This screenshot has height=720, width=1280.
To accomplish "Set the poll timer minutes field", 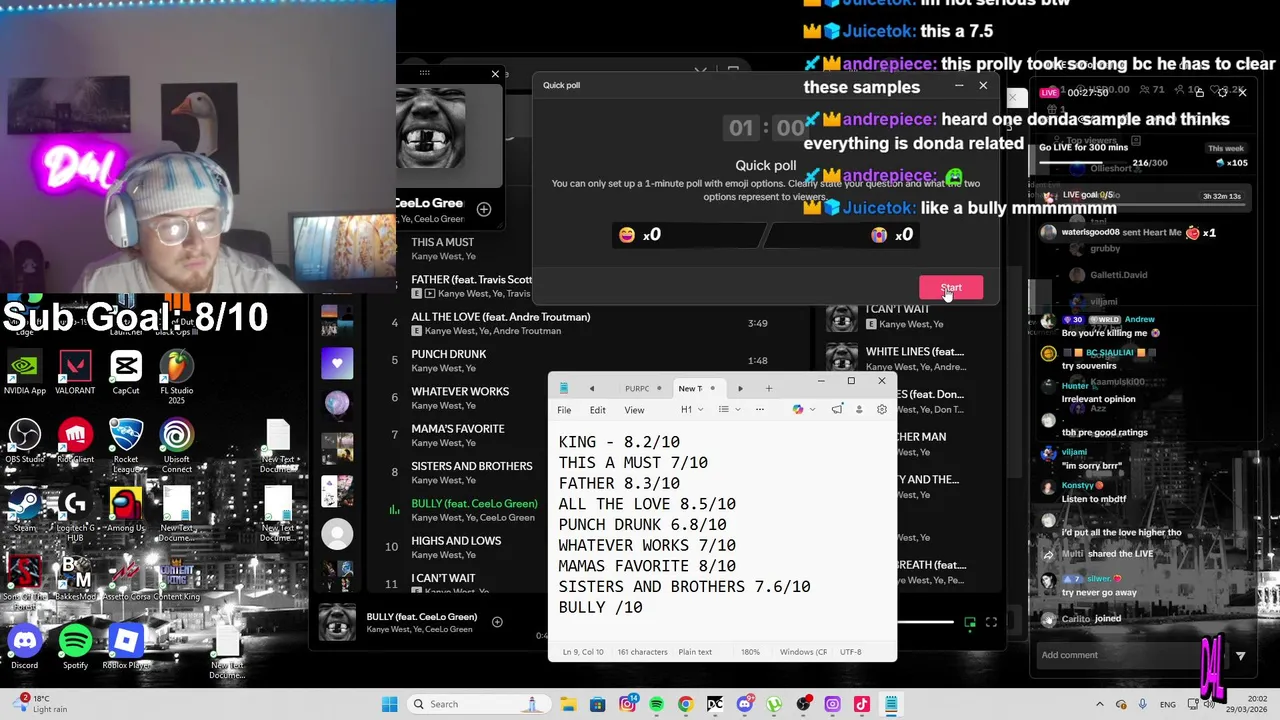I will point(741,128).
